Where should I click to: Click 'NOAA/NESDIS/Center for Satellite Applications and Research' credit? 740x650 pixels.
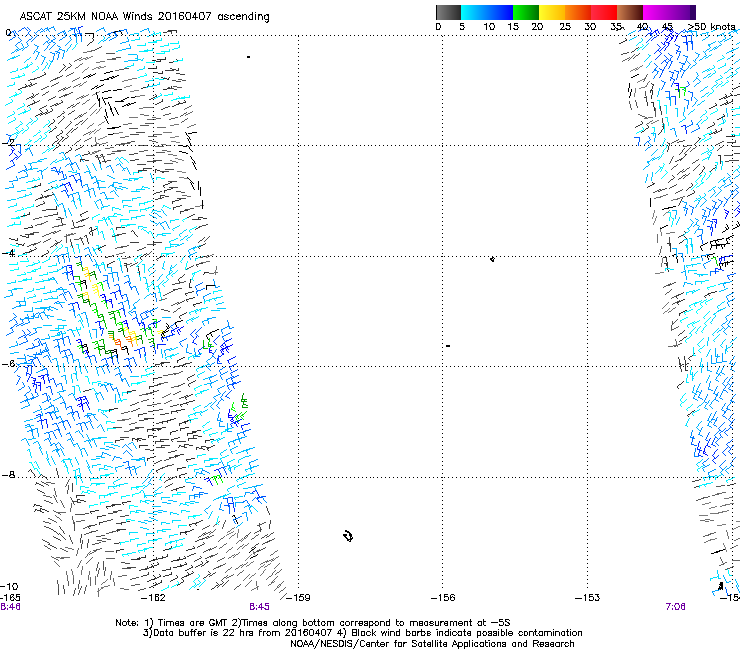[x=432, y=644]
